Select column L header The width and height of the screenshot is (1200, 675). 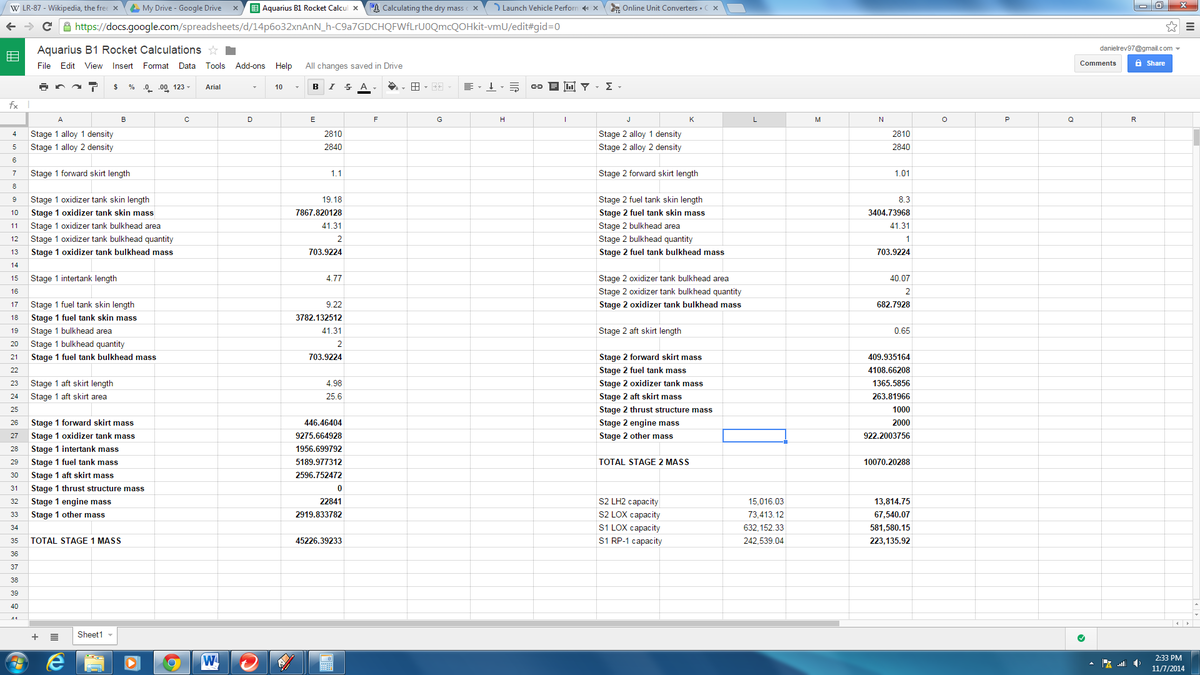[x=754, y=119]
